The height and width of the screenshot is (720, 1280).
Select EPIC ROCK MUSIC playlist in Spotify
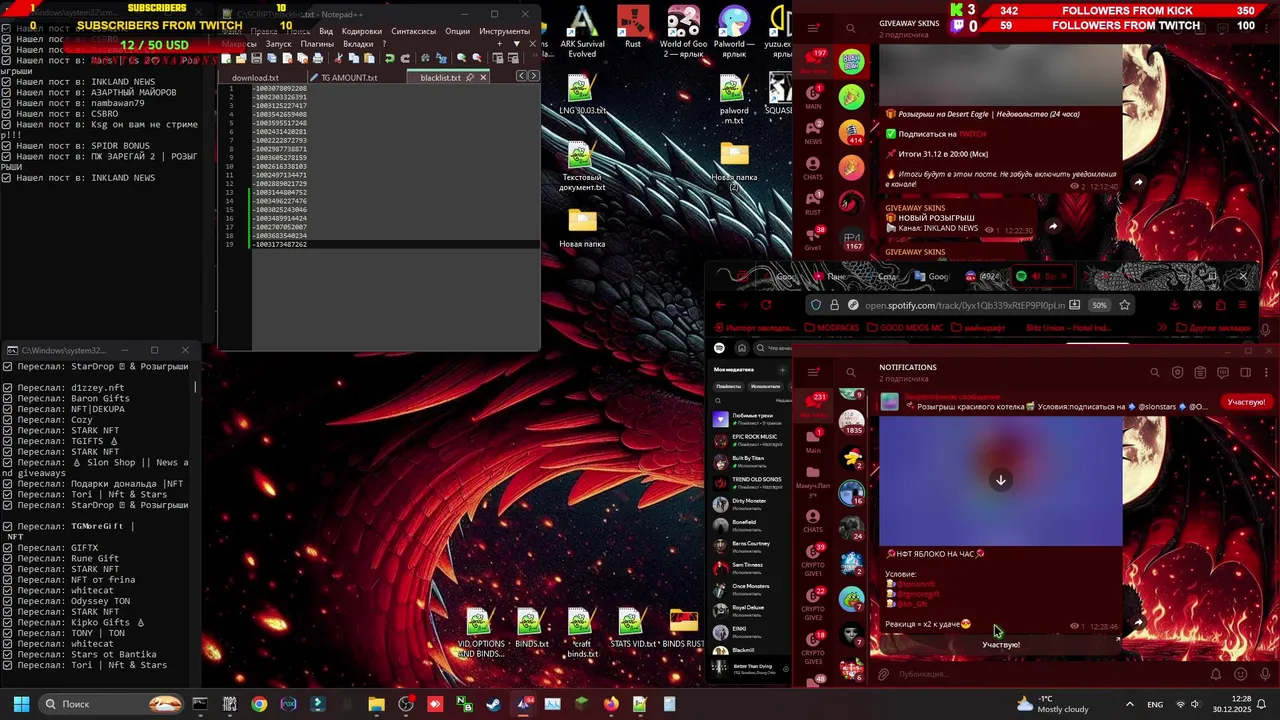pos(750,439)
